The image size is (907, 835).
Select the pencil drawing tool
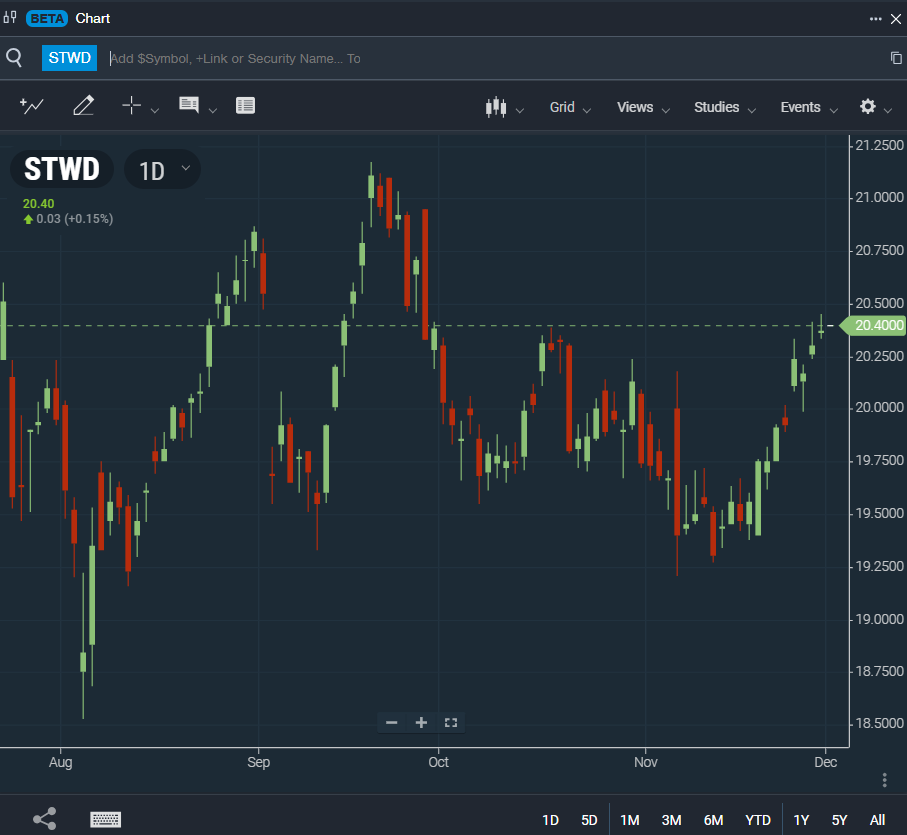(83, 106)
